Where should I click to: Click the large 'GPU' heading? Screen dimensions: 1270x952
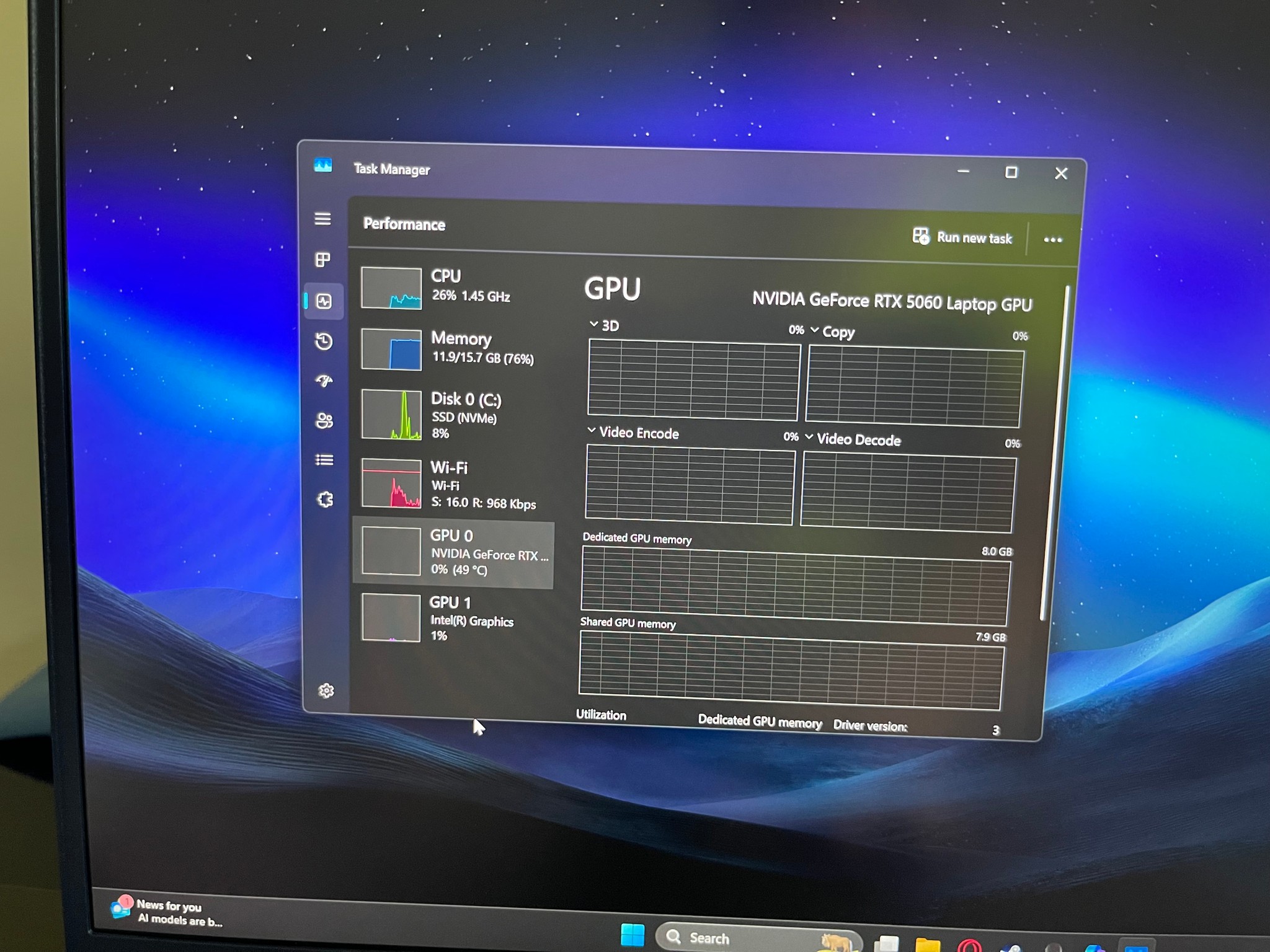click(x=612, y=289)
